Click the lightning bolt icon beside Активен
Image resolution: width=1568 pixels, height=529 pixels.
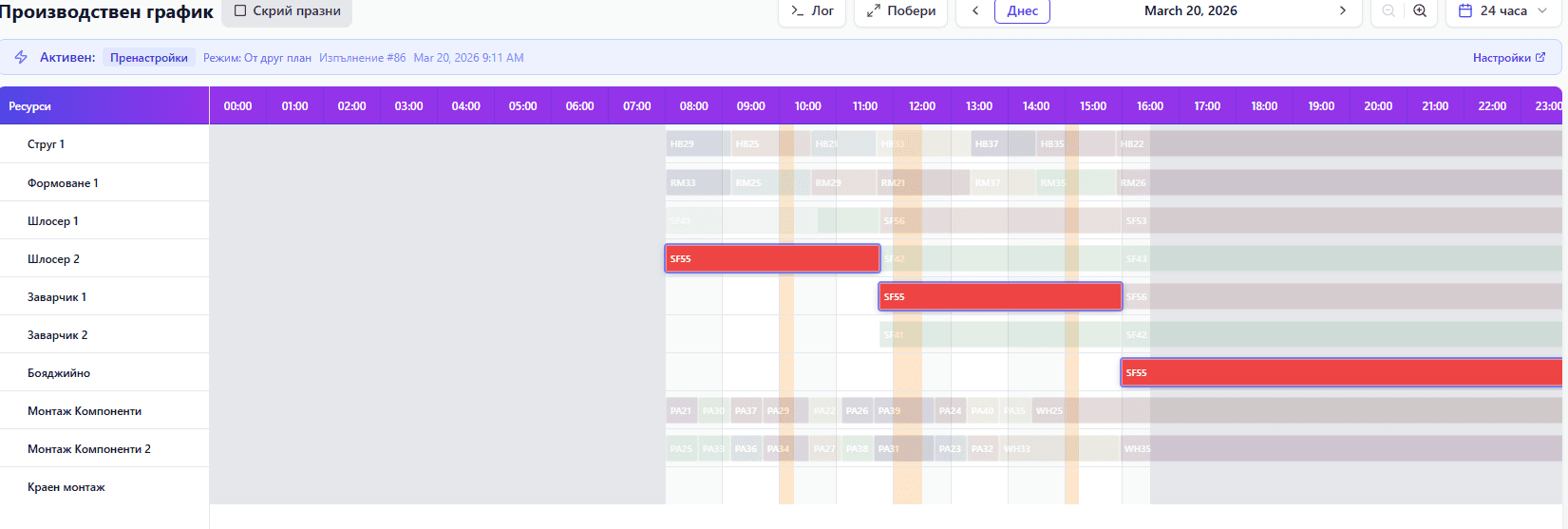pos(21,58)
